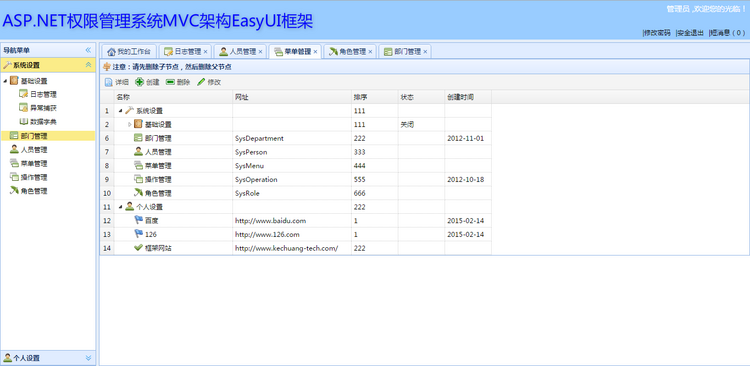This screenshot has height=366, width=750.
Task: Sort by the 状态 column header
Action: [x=421, y=97]
